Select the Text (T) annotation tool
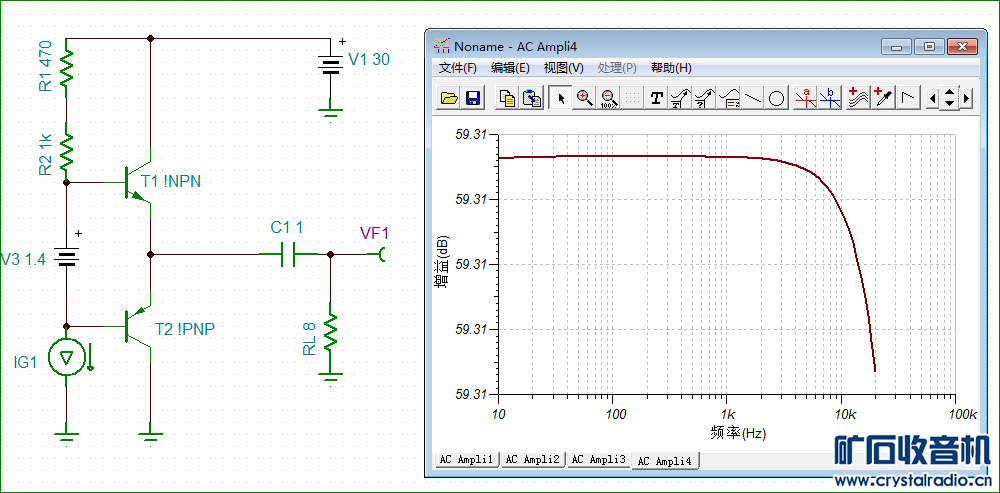1000x493 pixels. 656,98
